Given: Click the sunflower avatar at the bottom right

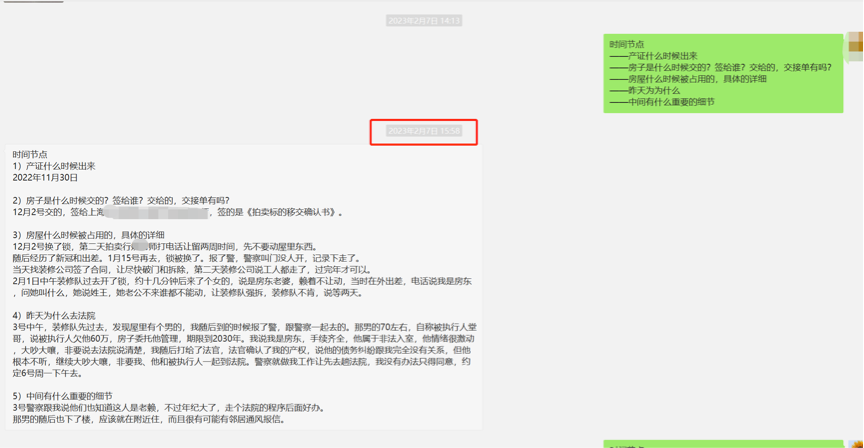Looking at the screenshot, I should (x=855, y=444).
